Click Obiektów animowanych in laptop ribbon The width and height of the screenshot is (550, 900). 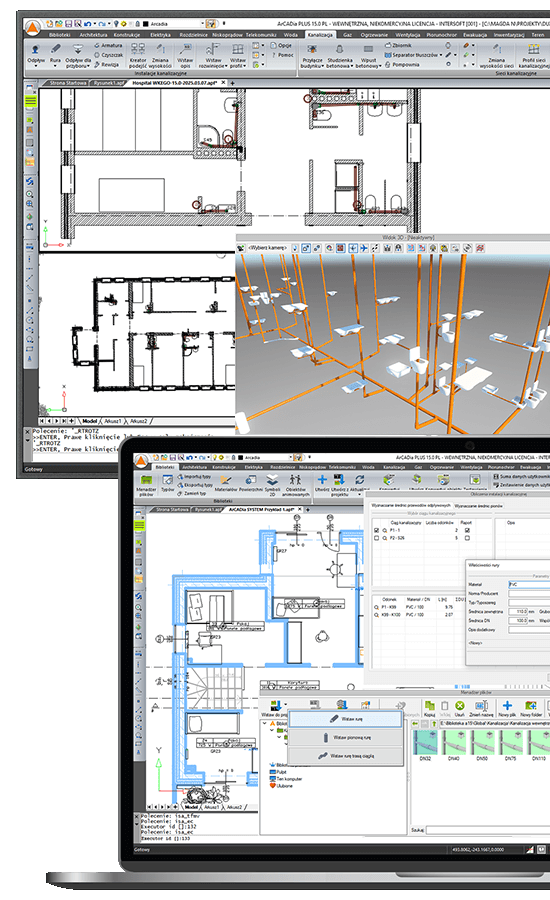295,485
